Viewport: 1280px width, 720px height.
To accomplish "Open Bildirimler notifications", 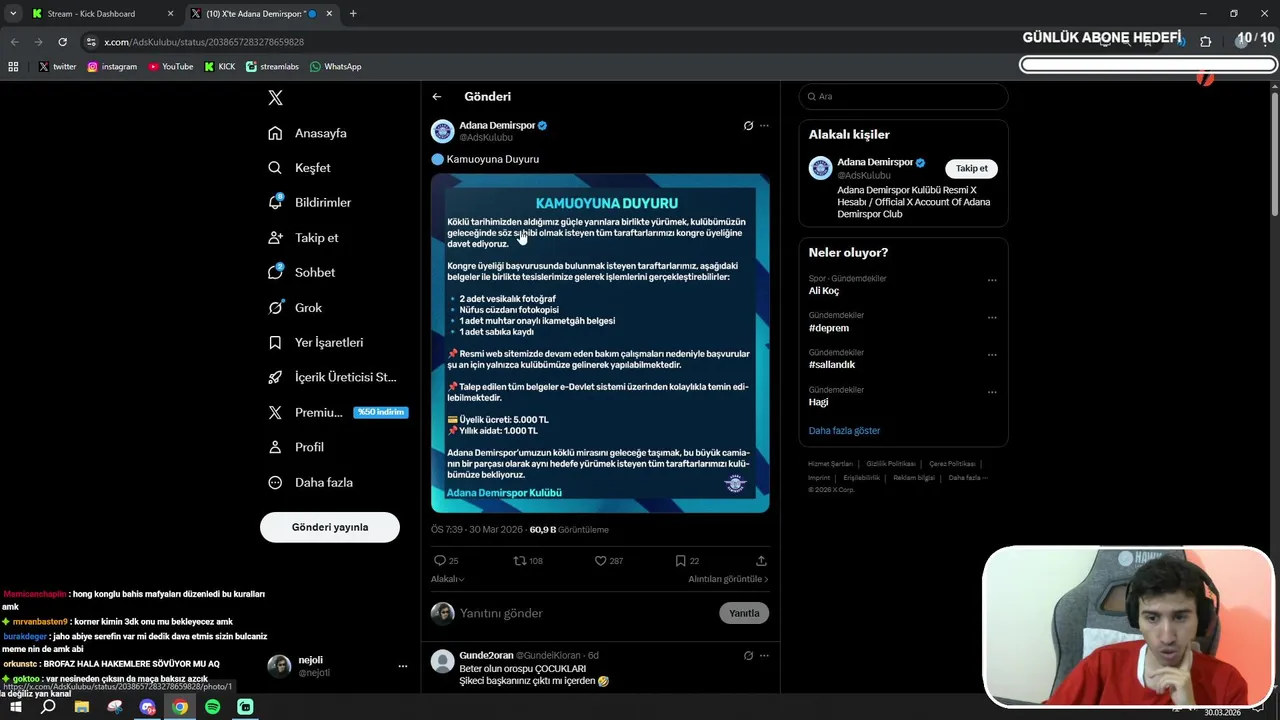I will click(x=310, y=202).
